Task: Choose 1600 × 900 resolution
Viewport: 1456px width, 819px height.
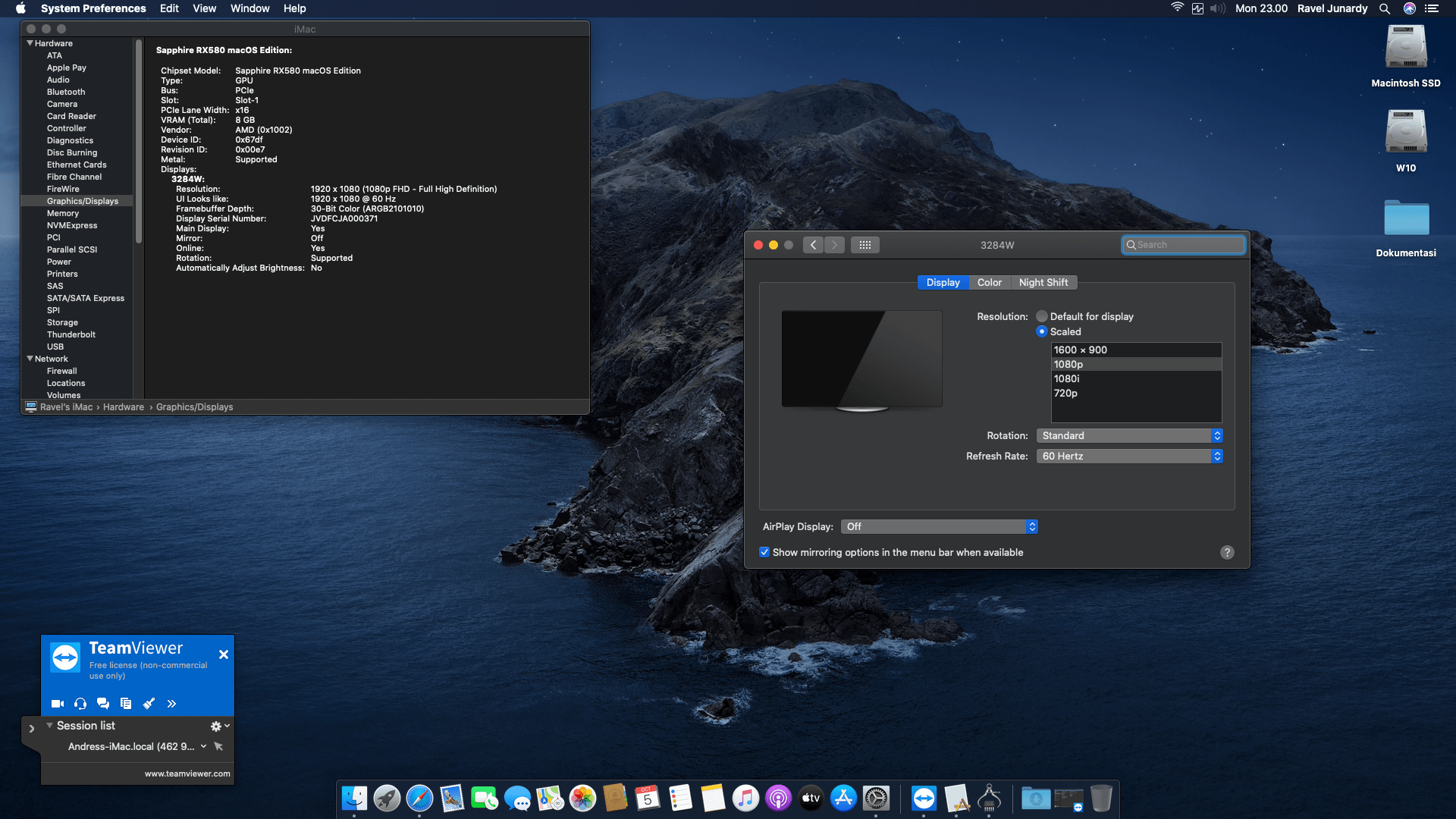Action: pos(1136,350)
